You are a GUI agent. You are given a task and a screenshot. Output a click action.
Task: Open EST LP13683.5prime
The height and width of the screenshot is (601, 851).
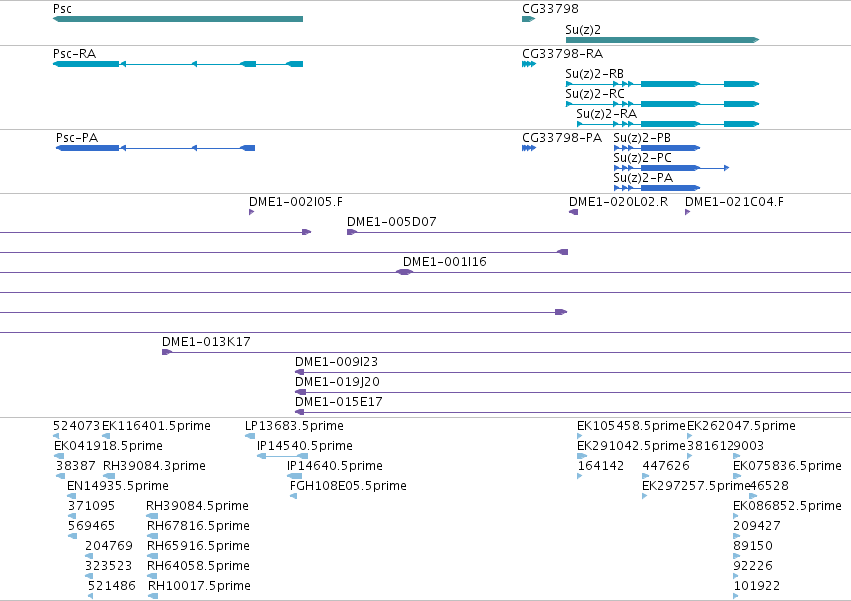pos(294,426)
